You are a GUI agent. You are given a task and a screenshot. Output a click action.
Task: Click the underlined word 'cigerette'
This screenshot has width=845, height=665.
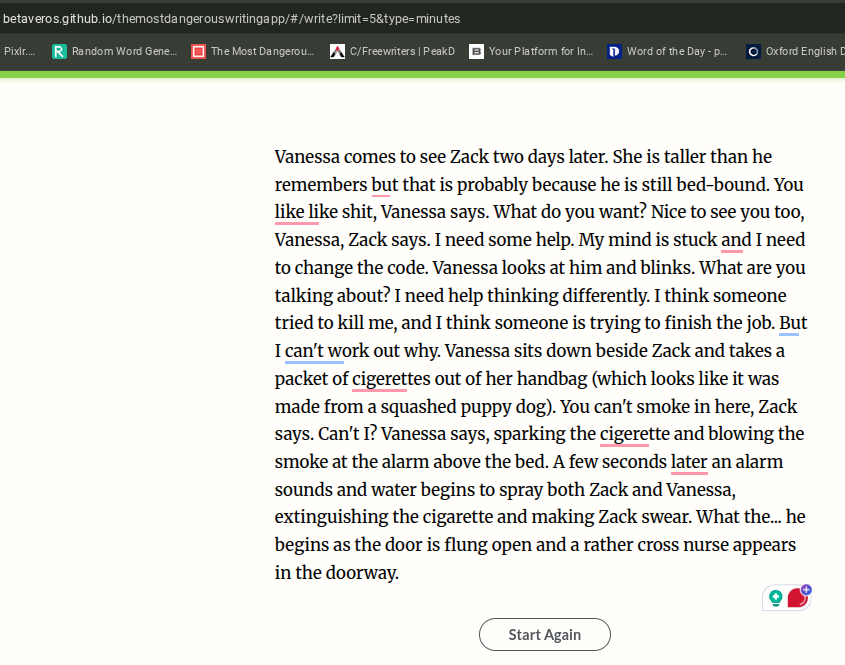point(635,433)
